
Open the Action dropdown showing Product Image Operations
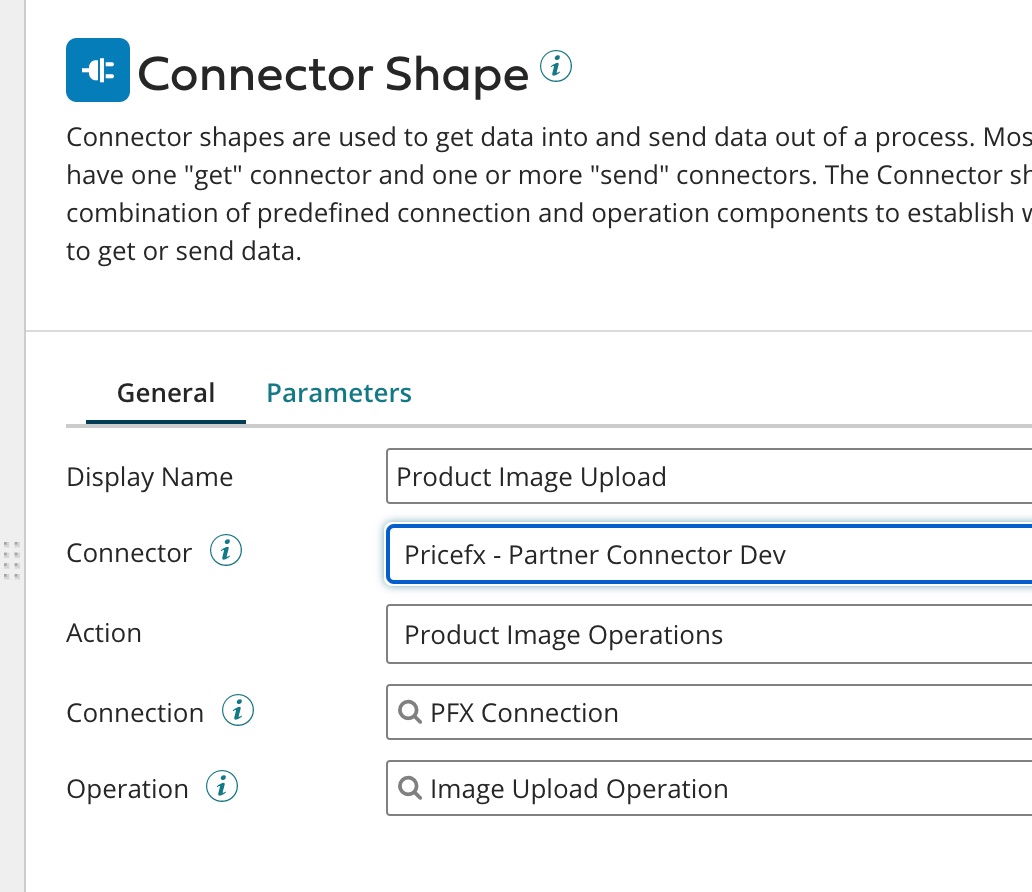pyautogui.click(x=700, y=633)
